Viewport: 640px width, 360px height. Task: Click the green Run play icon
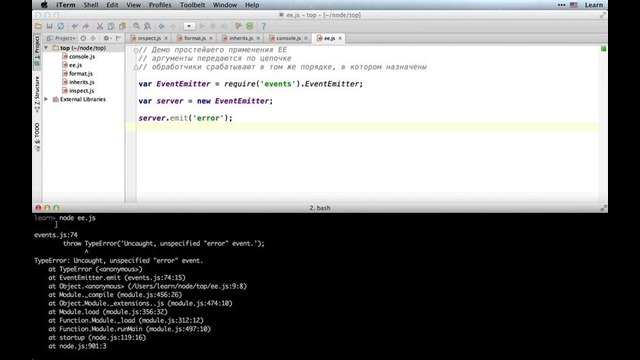click(x=202, y=26)
